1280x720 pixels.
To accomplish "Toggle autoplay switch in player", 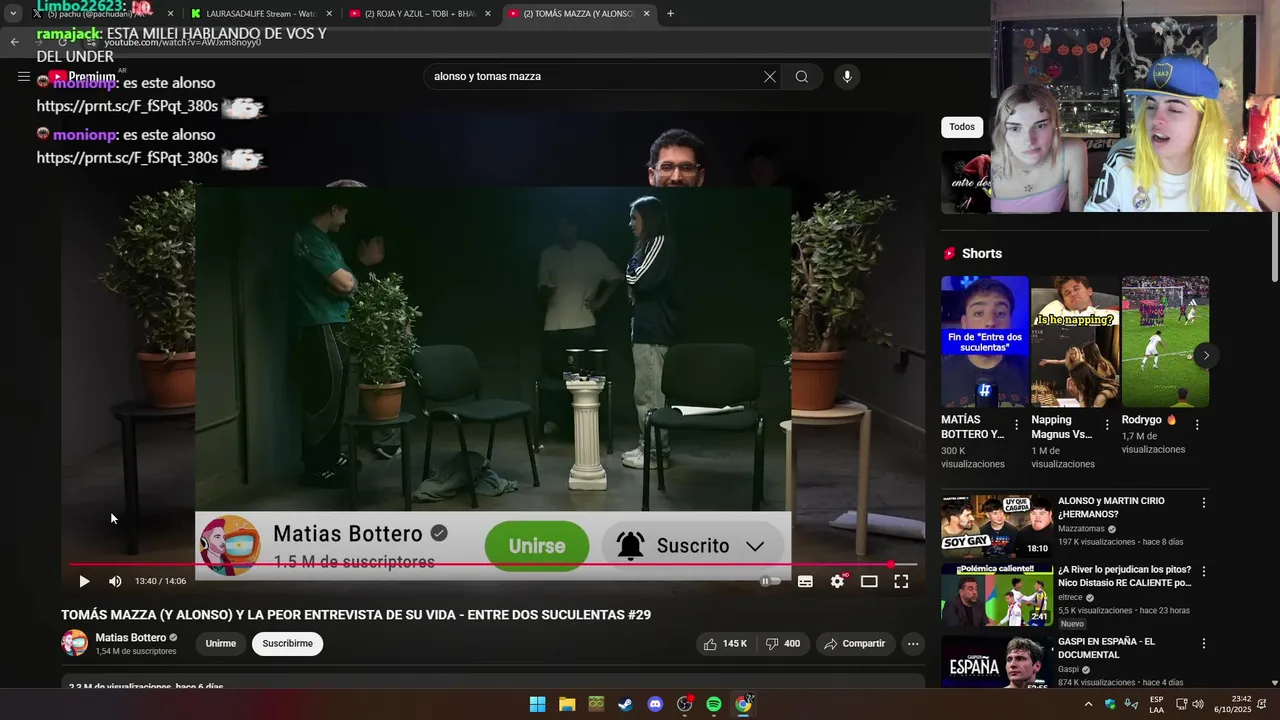I will click(769, 581).
